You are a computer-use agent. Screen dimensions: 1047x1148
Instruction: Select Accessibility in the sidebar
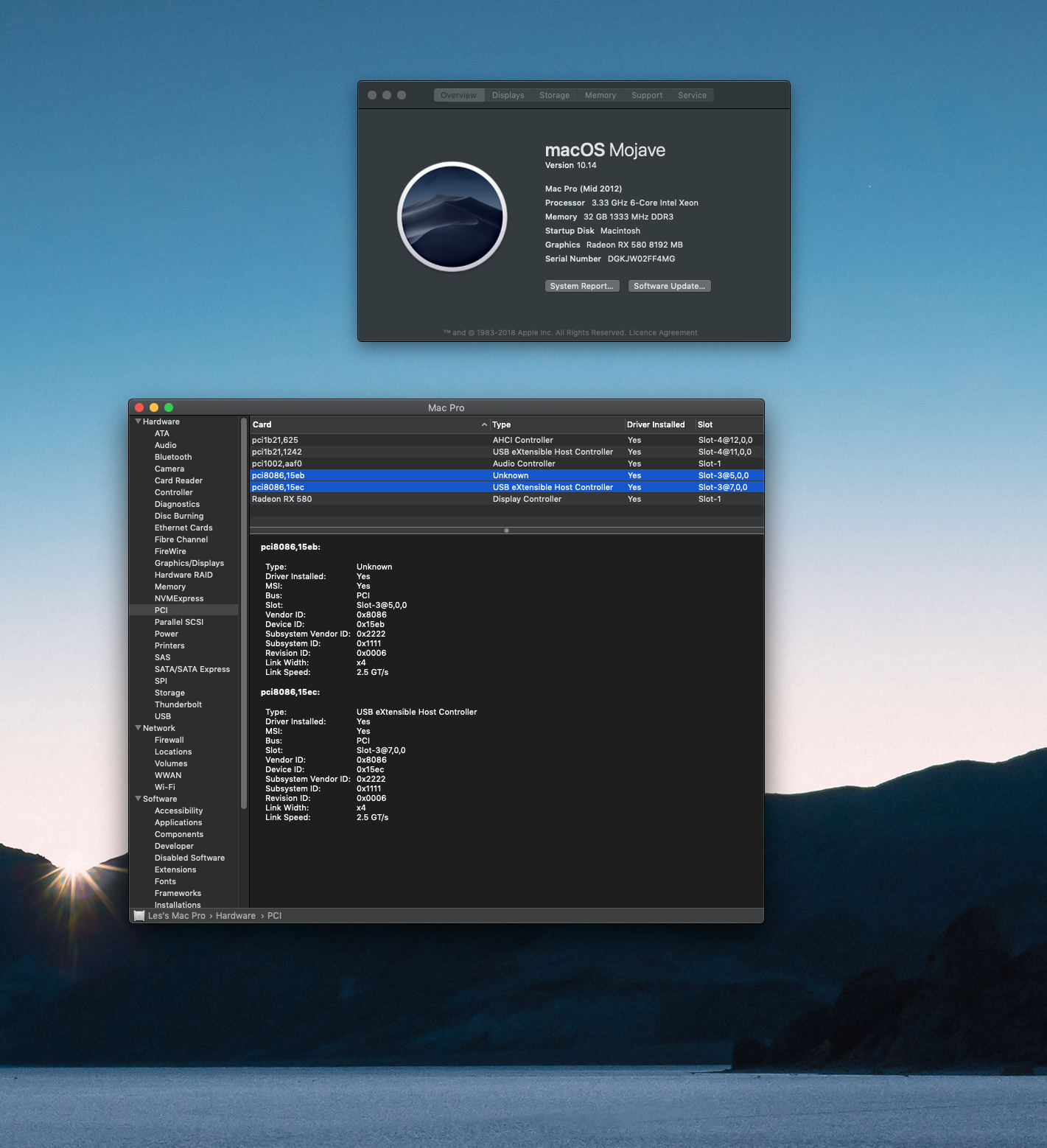[178, 811]
